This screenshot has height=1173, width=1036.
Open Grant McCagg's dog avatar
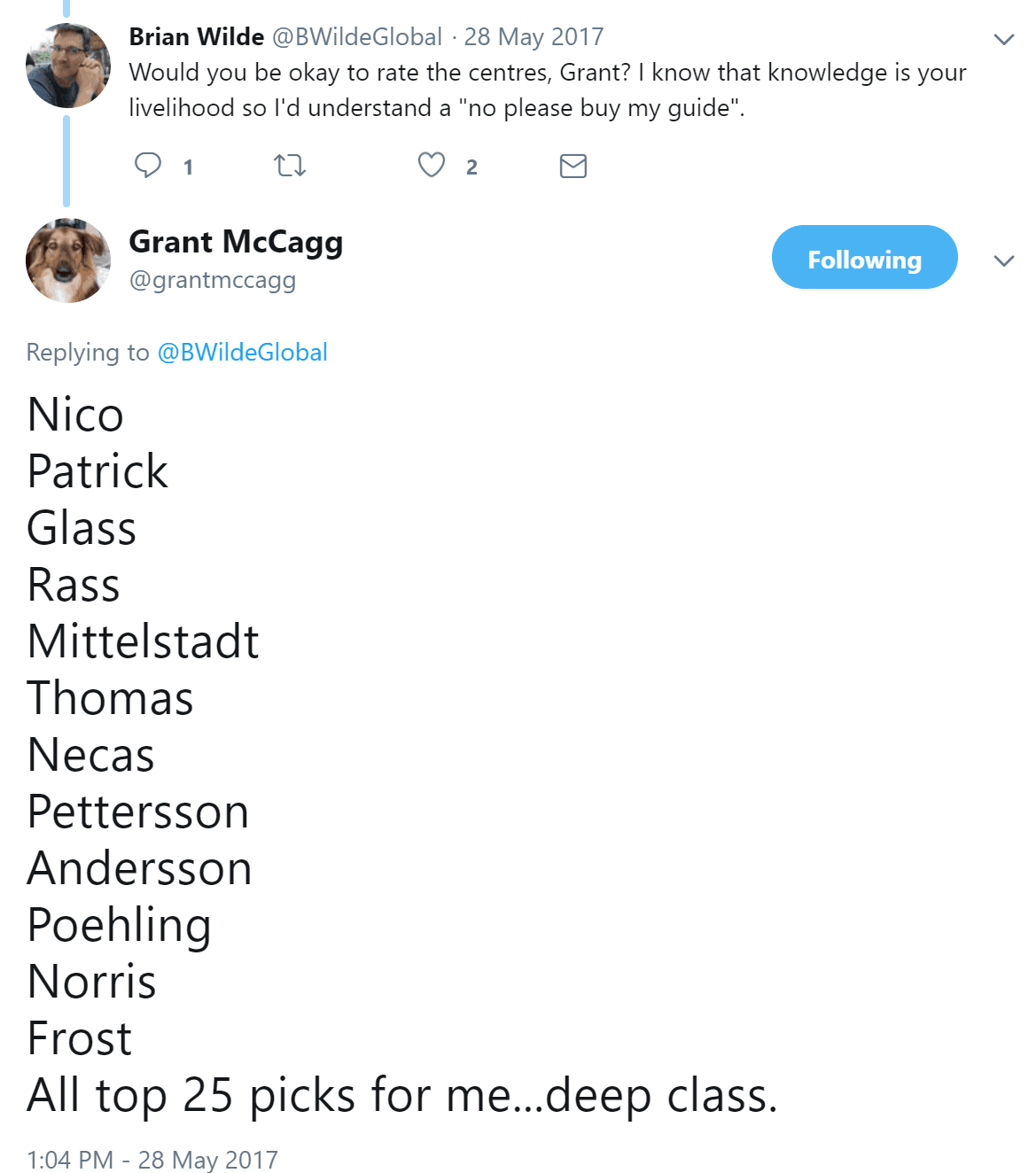coord(68,260)
